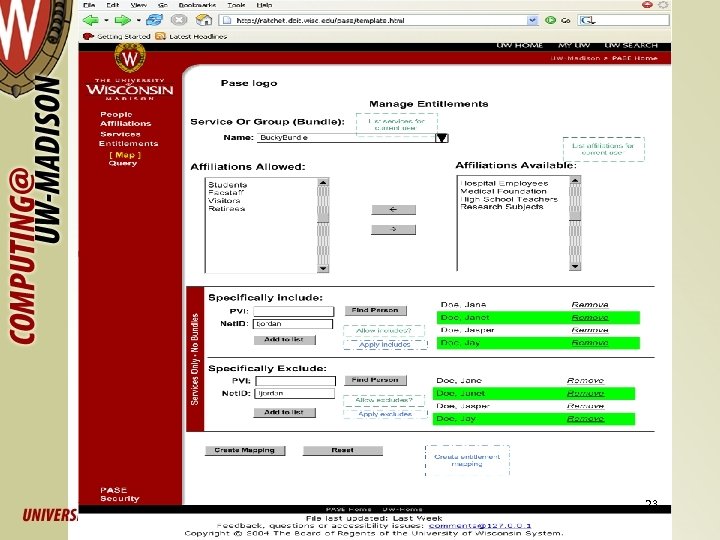Image resolution: width=720 pixels, height=540 pixels.
Task: Click MY UW link in top bar
Action: click(x=574, y=45)
